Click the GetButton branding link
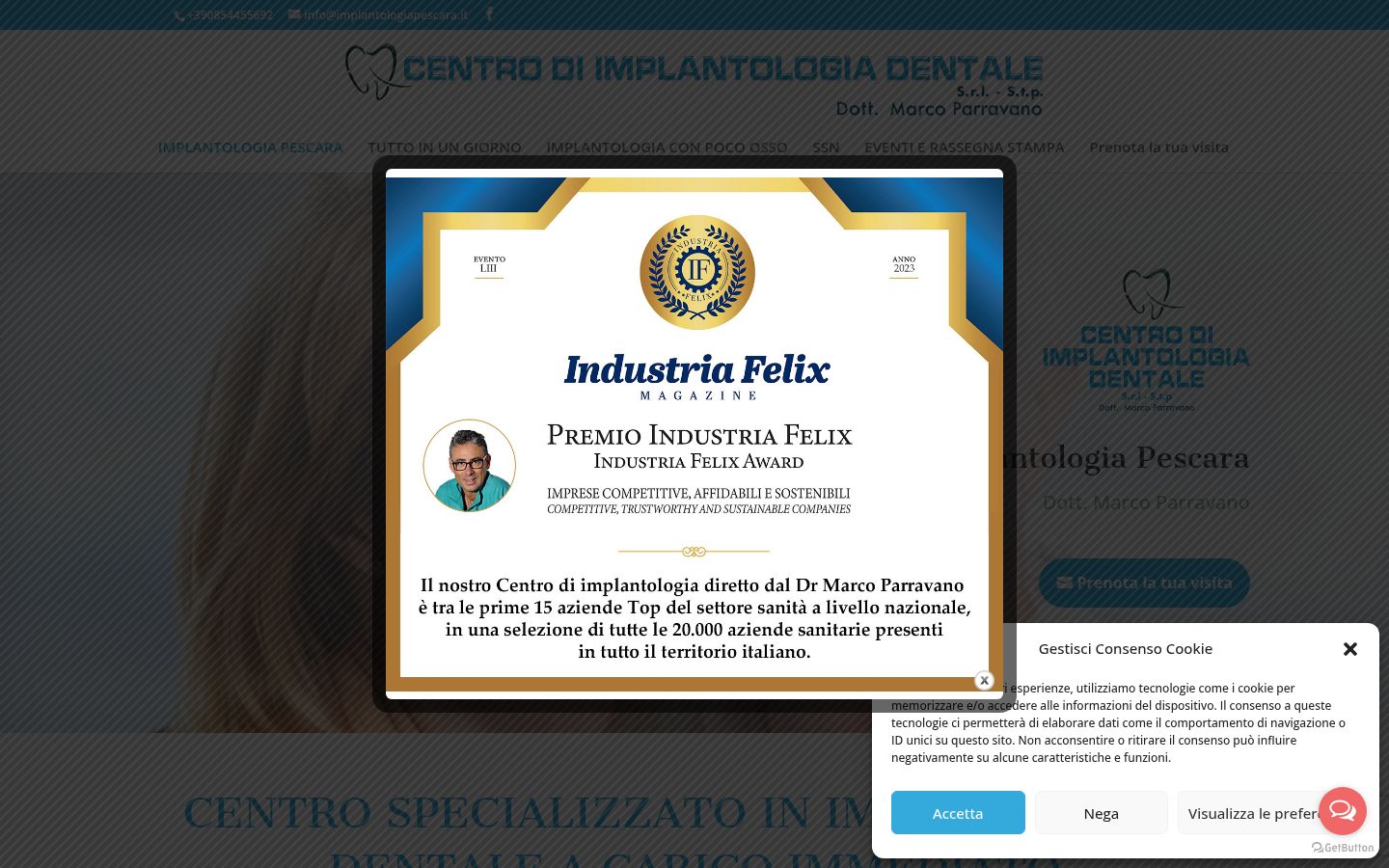 click(x=1343, y=848)
